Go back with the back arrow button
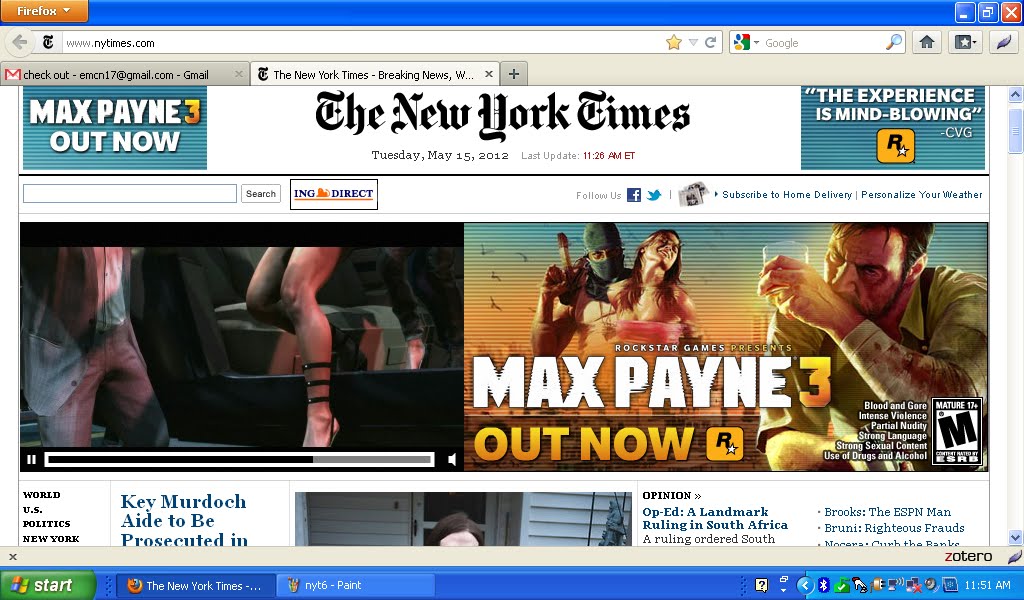The width and height of the screenshot is (1024, 600). coord(20,43)
